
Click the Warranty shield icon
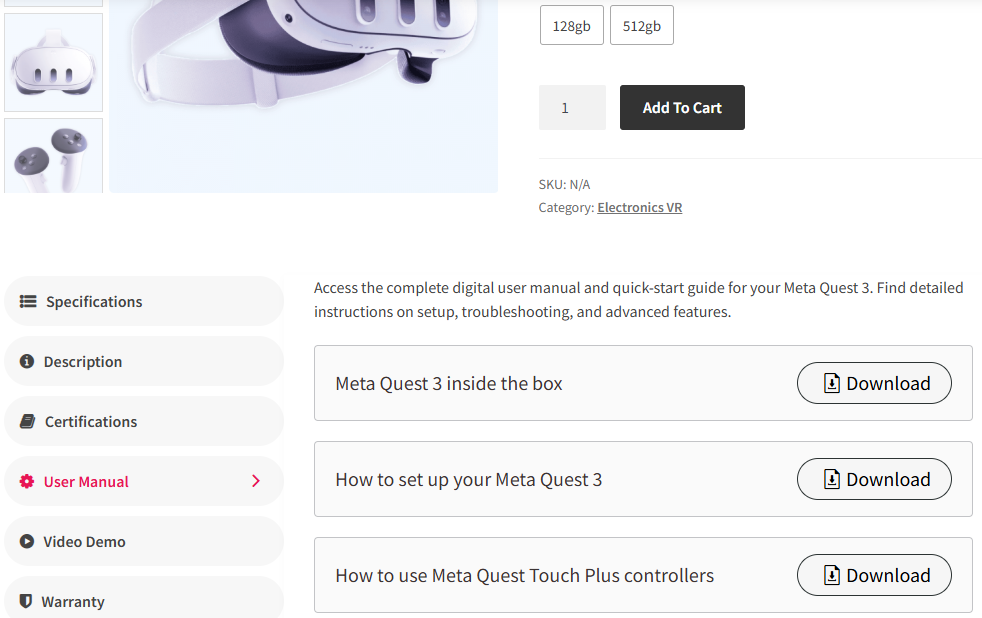(26, 600)
